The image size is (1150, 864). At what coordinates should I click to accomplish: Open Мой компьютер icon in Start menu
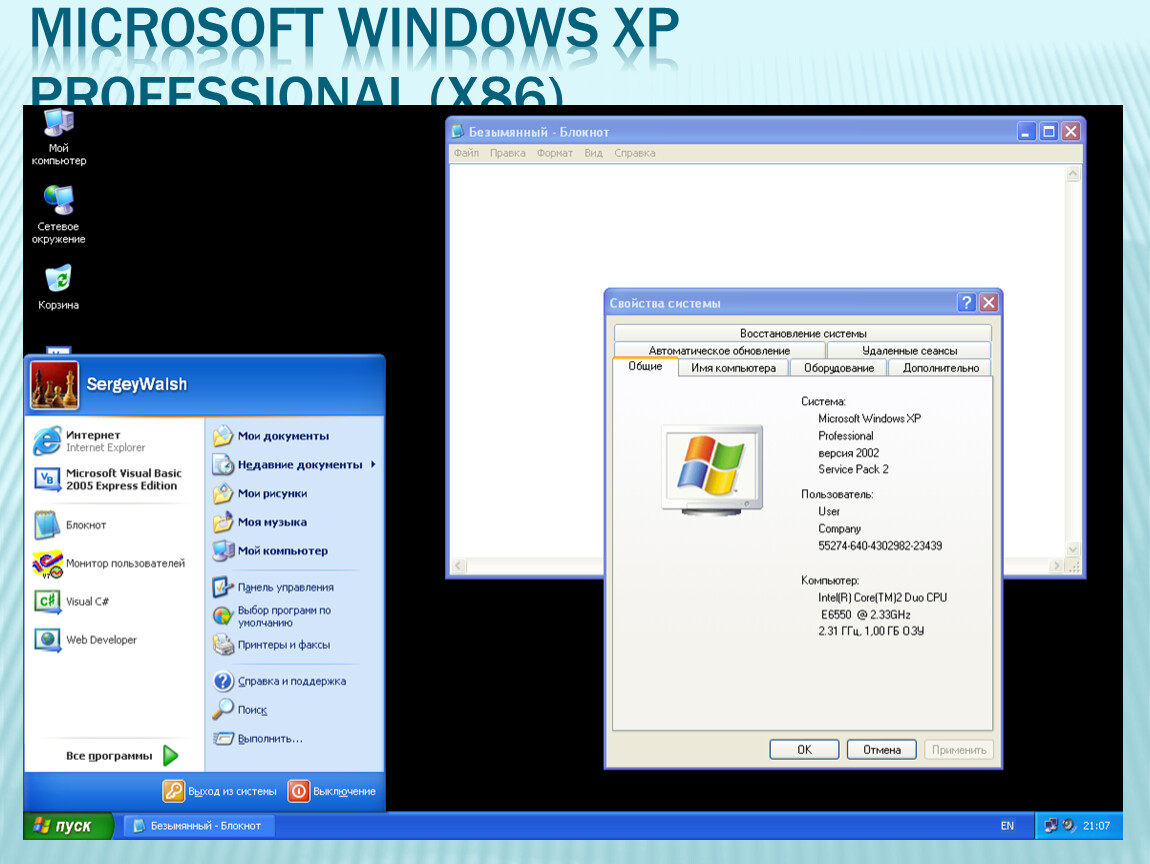tap(223, 551)
